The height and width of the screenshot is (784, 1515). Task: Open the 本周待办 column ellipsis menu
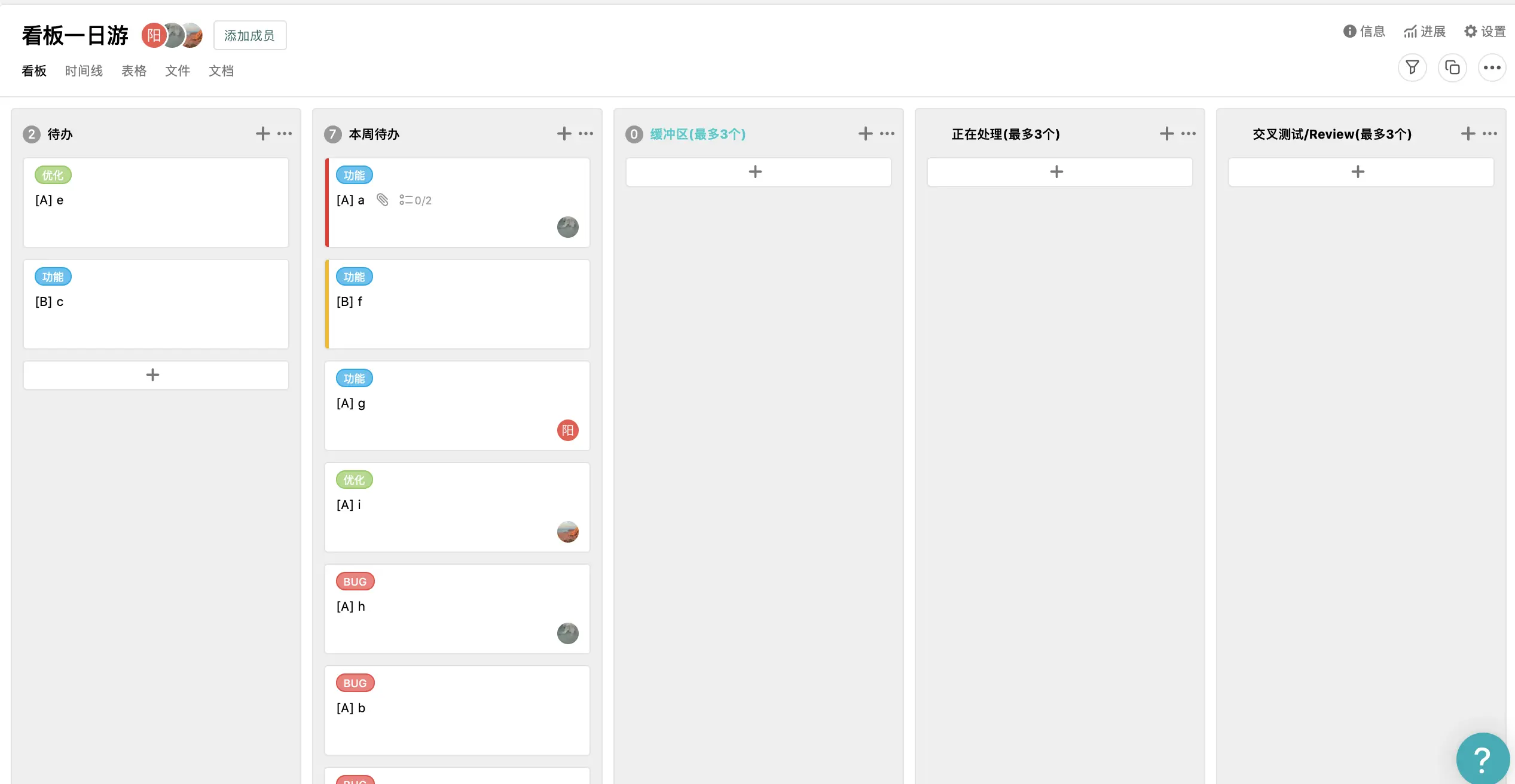(586, 134)
